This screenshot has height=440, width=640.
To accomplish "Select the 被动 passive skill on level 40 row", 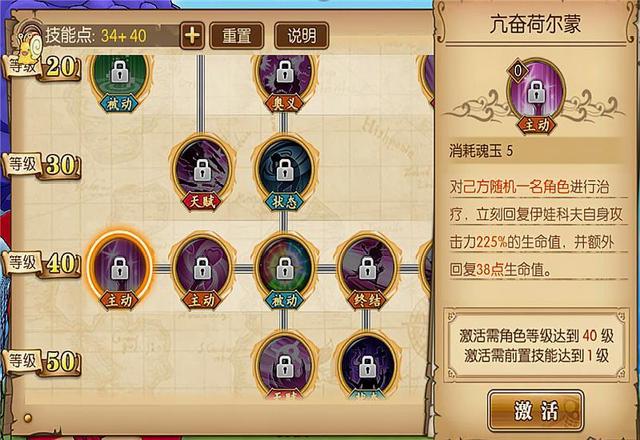I will 284,269.
